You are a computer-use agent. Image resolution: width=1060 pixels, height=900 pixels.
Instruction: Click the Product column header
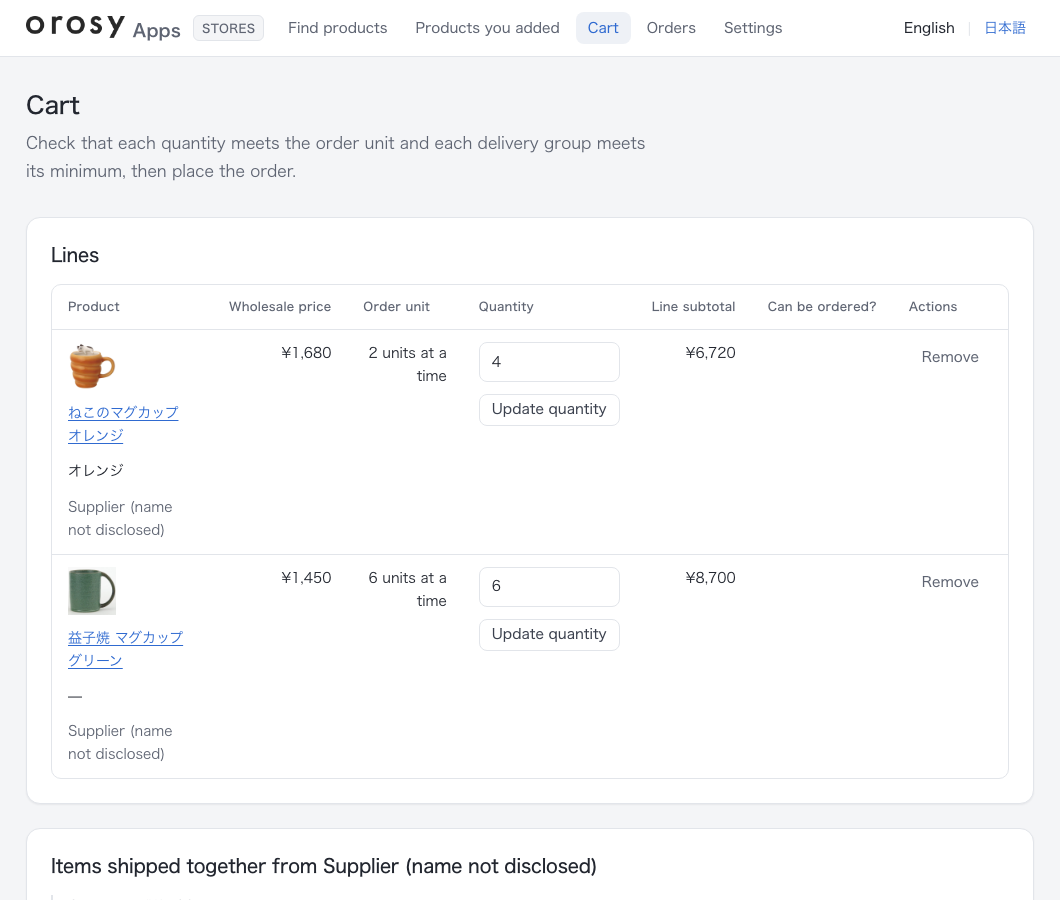(93, 306)
